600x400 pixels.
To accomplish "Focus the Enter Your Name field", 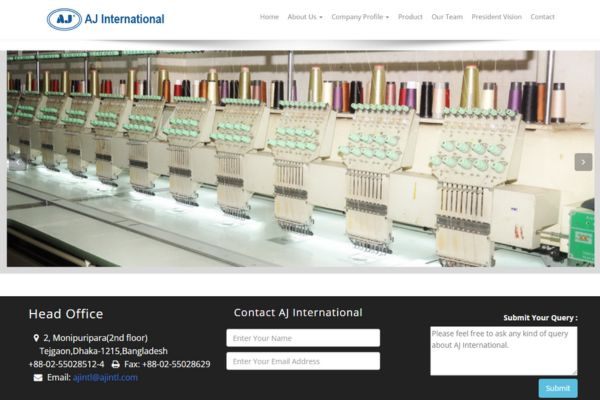I will pyautogui.click(x=303, y=338).
